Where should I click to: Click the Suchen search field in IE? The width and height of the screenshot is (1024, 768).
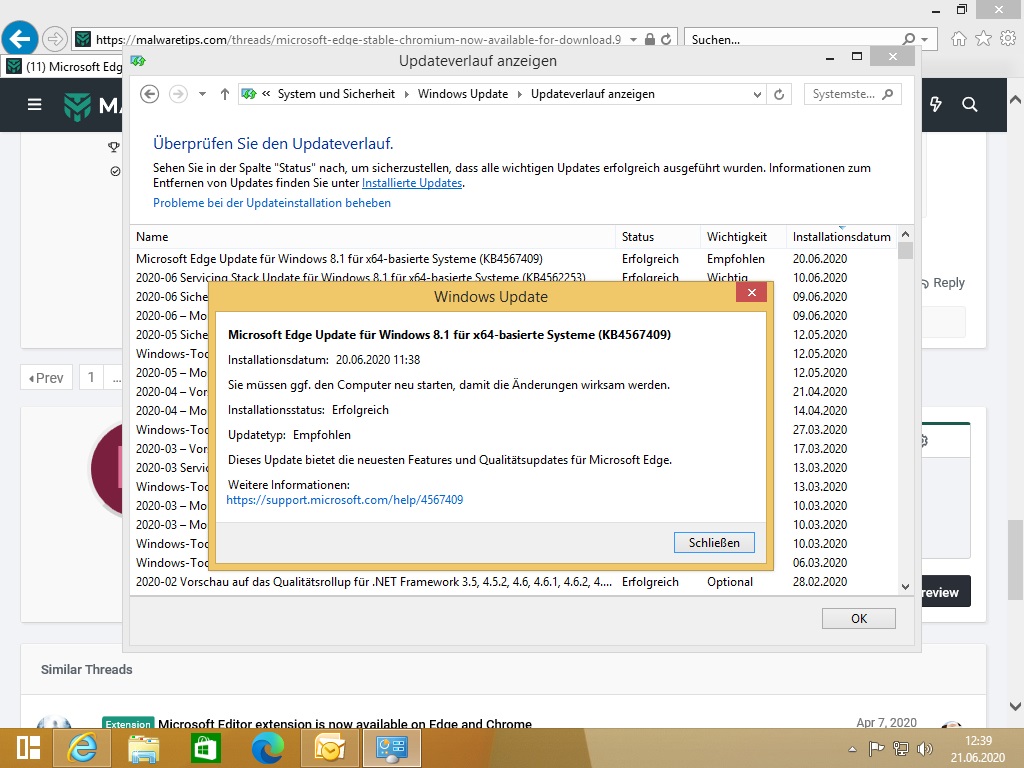click(793, 40)
